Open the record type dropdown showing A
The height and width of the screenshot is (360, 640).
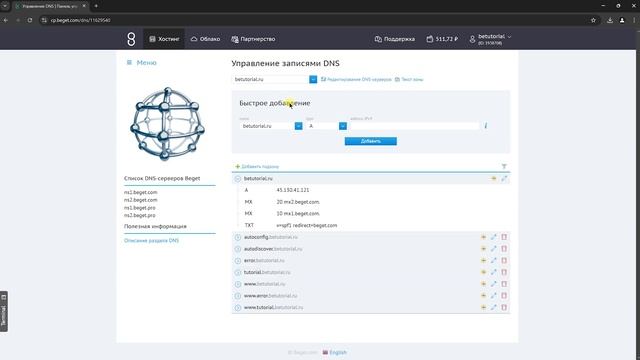click(343, 126)
